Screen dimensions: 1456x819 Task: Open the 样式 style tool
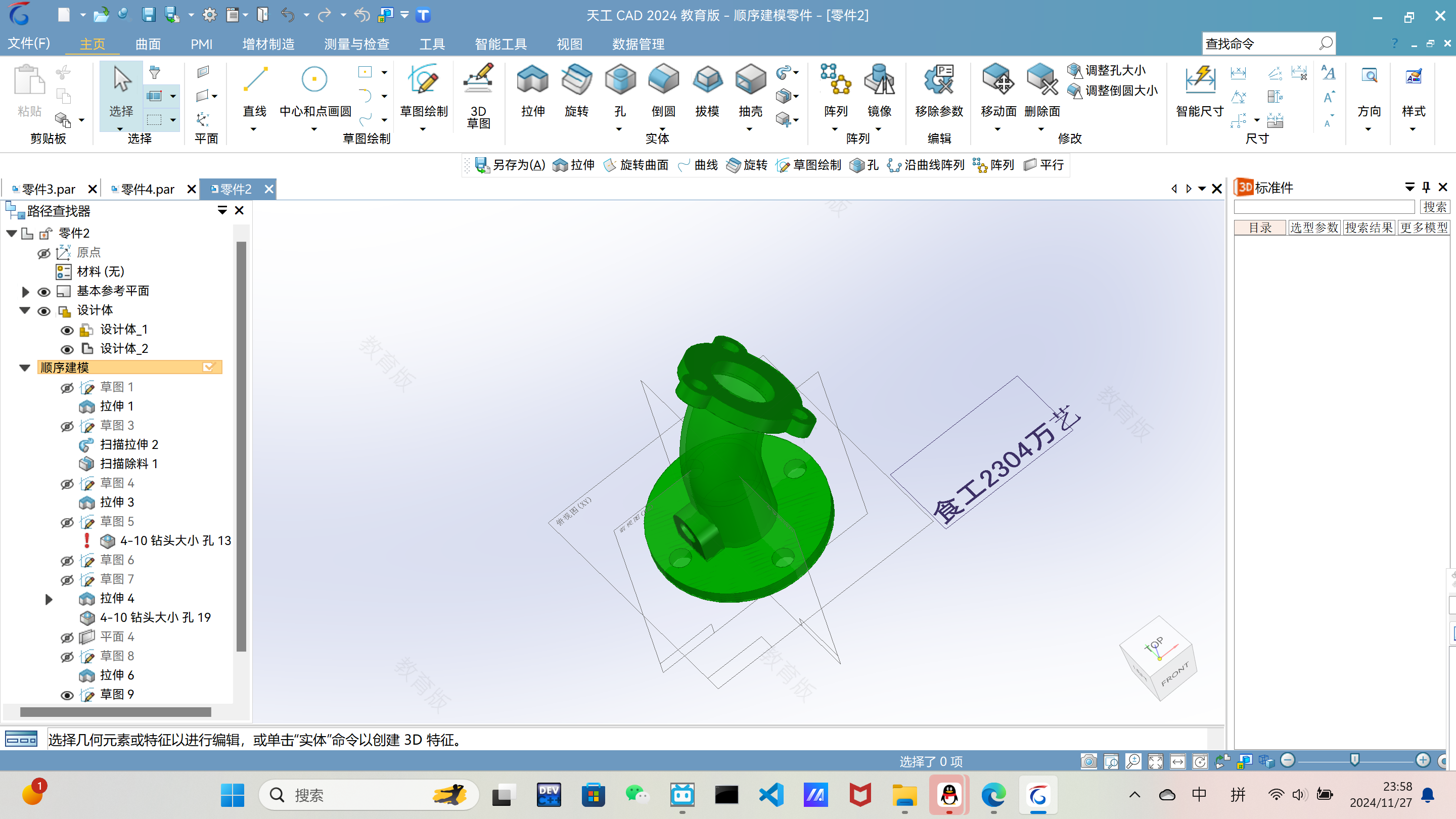(x=1413, y=90)
